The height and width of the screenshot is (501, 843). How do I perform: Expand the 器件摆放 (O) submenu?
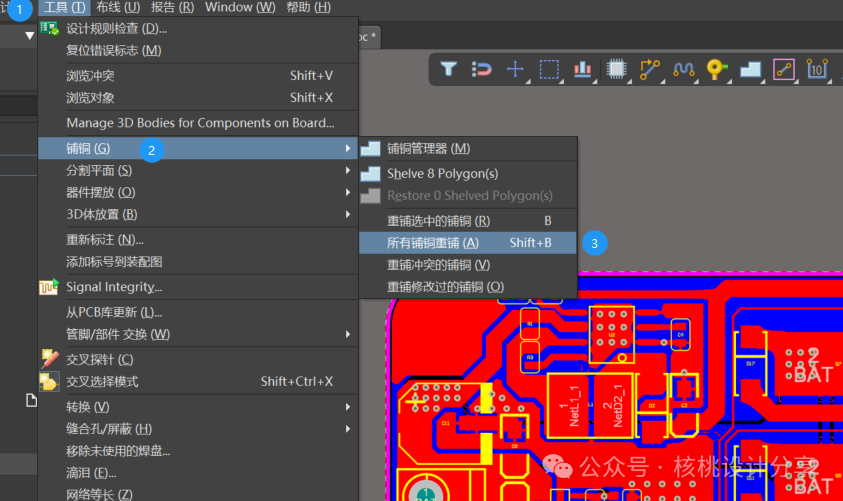198,192
